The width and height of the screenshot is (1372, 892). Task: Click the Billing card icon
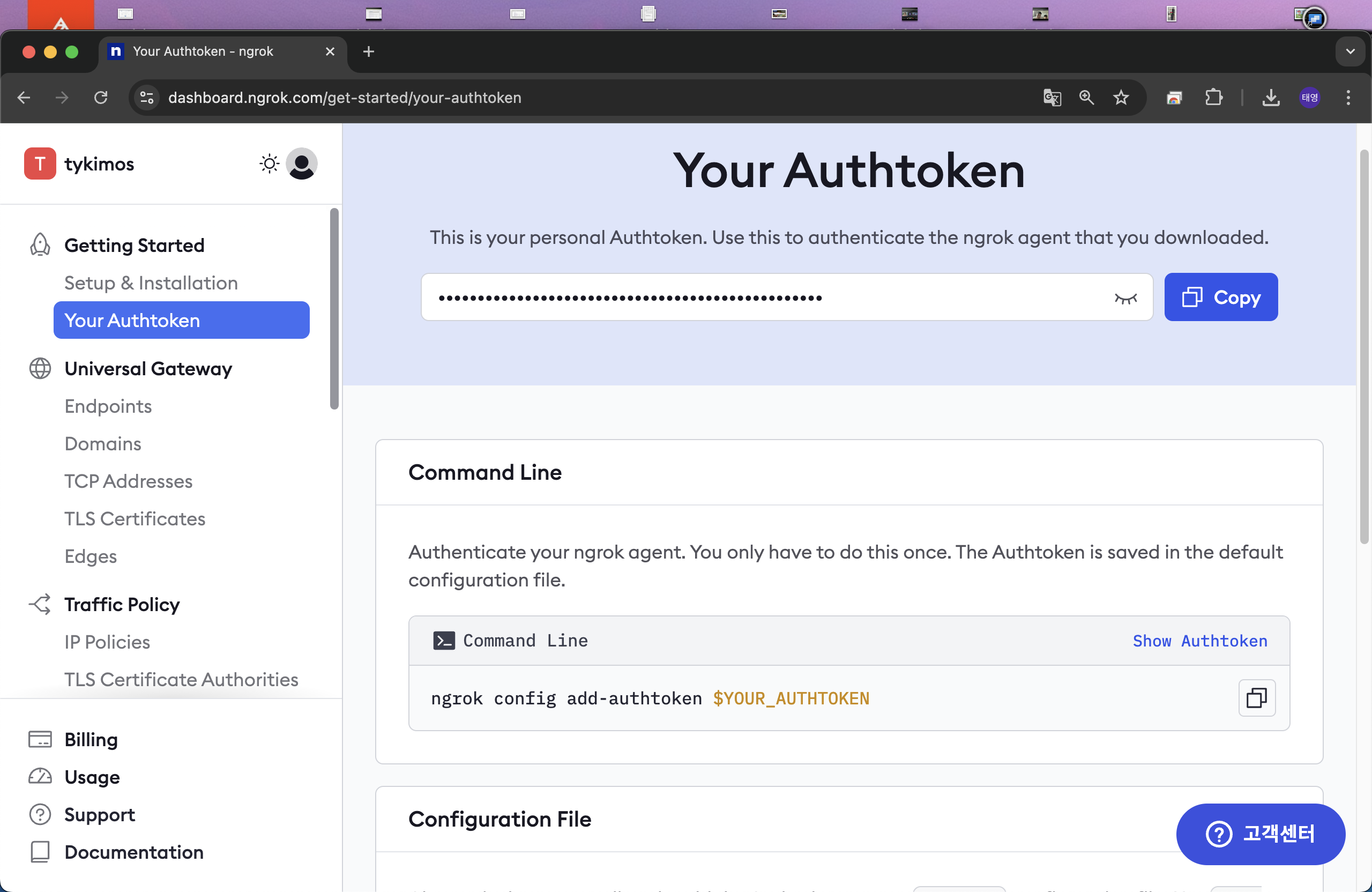40,739
